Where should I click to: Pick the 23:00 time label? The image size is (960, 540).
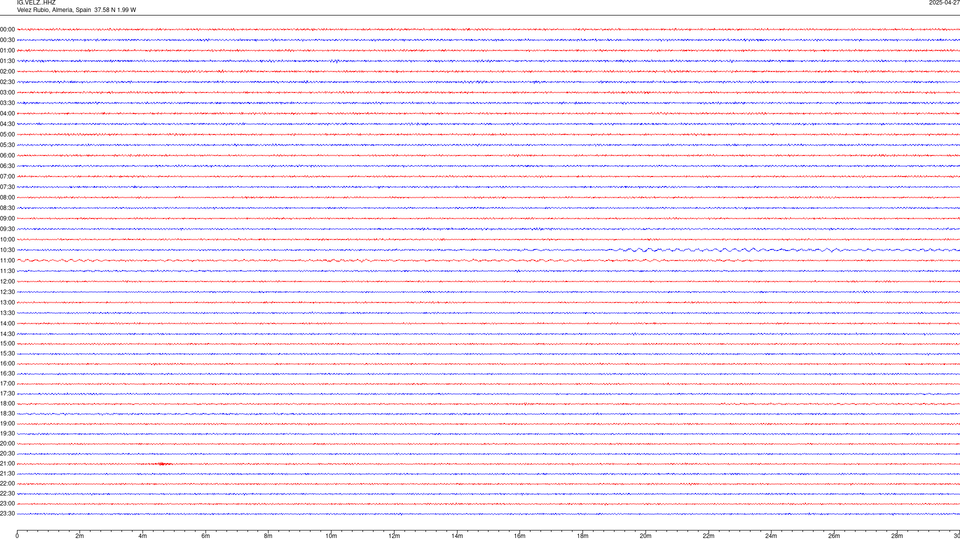tap(7, 504)
